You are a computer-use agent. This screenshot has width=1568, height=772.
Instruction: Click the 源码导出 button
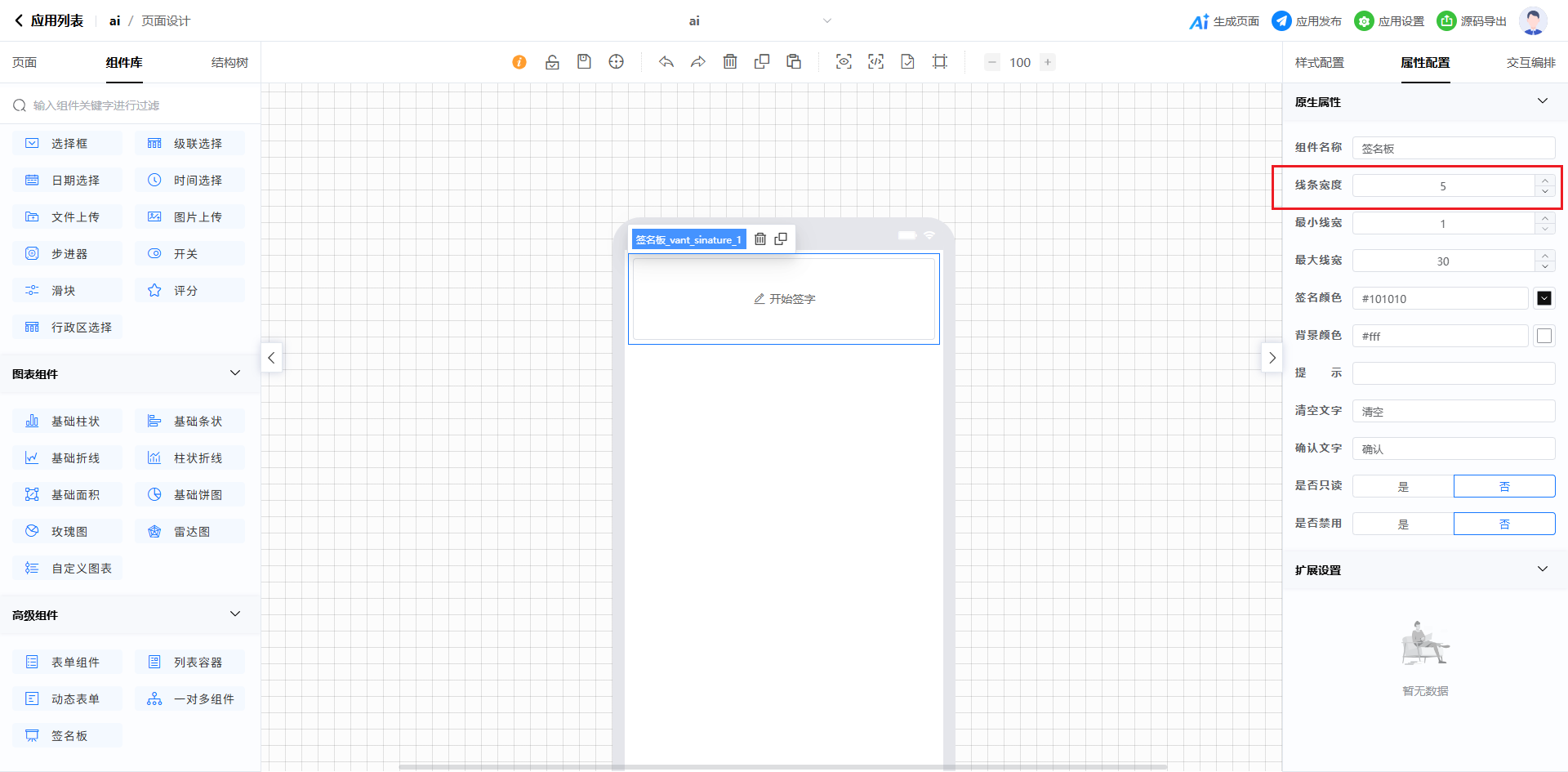1472,21
